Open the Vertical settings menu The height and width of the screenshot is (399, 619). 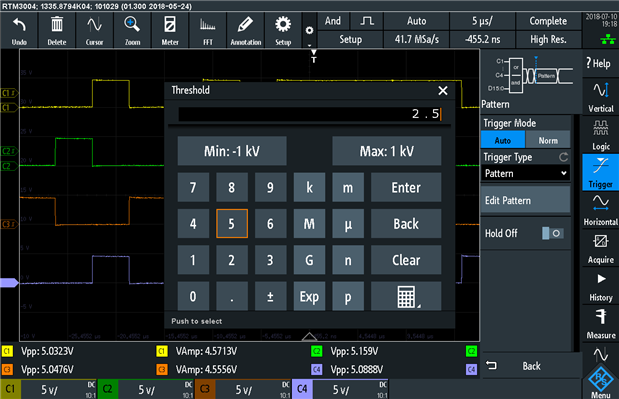pos(600,97)
